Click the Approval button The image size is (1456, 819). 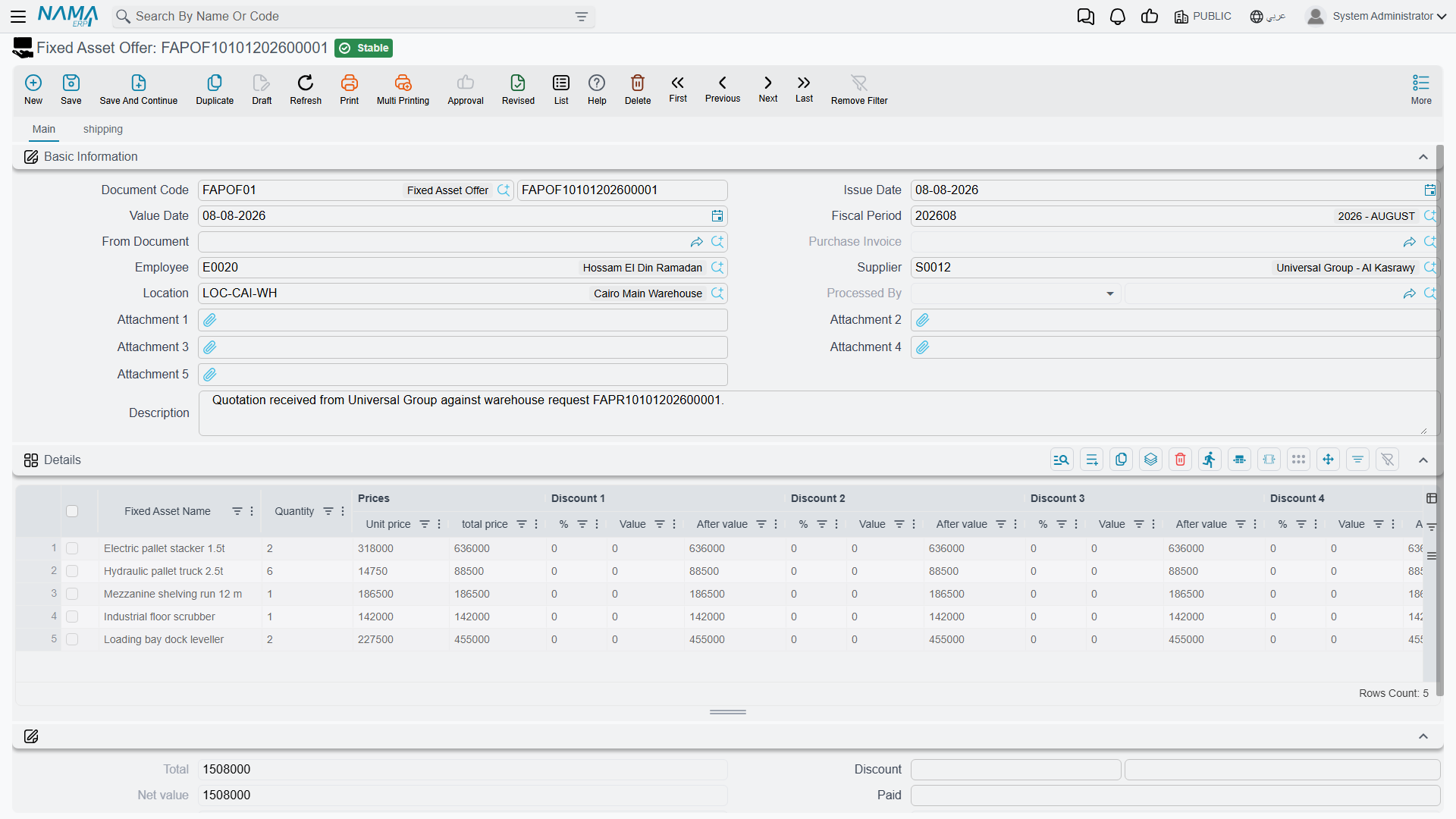[x=466, y=89]
